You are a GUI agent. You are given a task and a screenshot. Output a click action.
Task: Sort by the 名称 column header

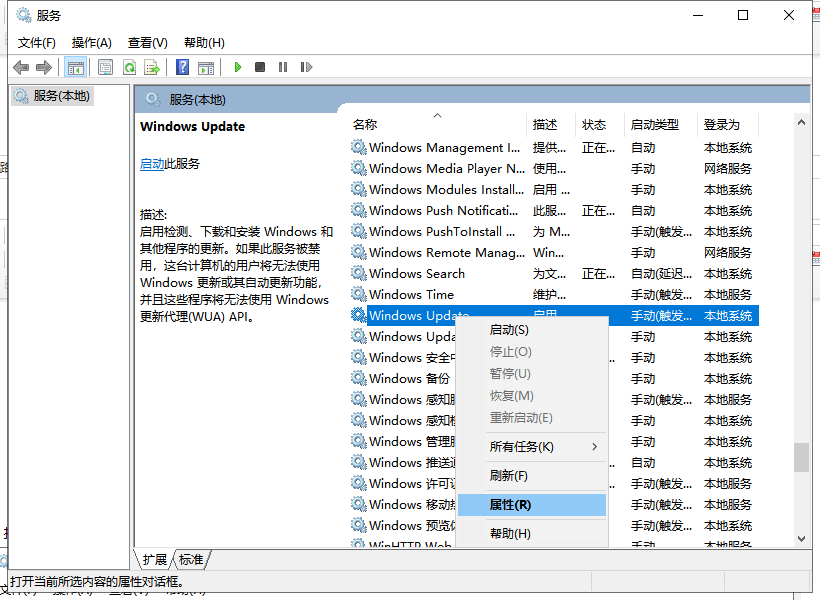pyautogui.click(x=437, y=124)
